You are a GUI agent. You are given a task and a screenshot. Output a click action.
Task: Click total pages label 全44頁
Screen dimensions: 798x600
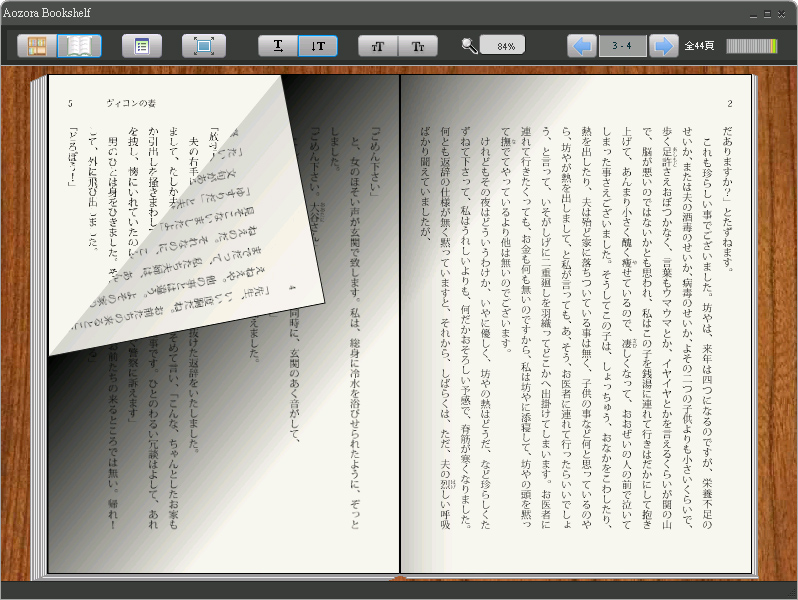coord(699,46)
